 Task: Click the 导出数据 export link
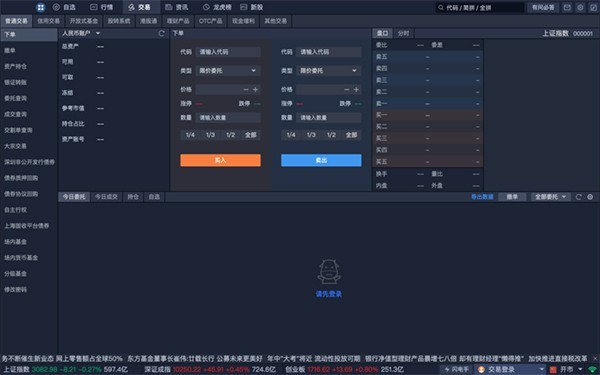[482, 197]
